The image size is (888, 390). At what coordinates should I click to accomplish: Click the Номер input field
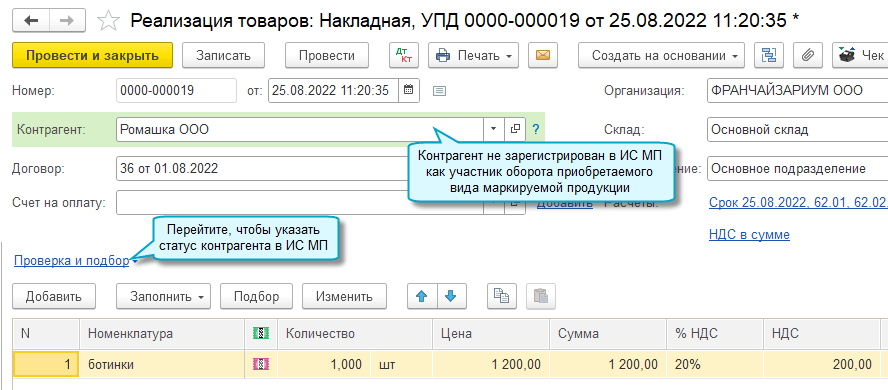pos(176,90)
